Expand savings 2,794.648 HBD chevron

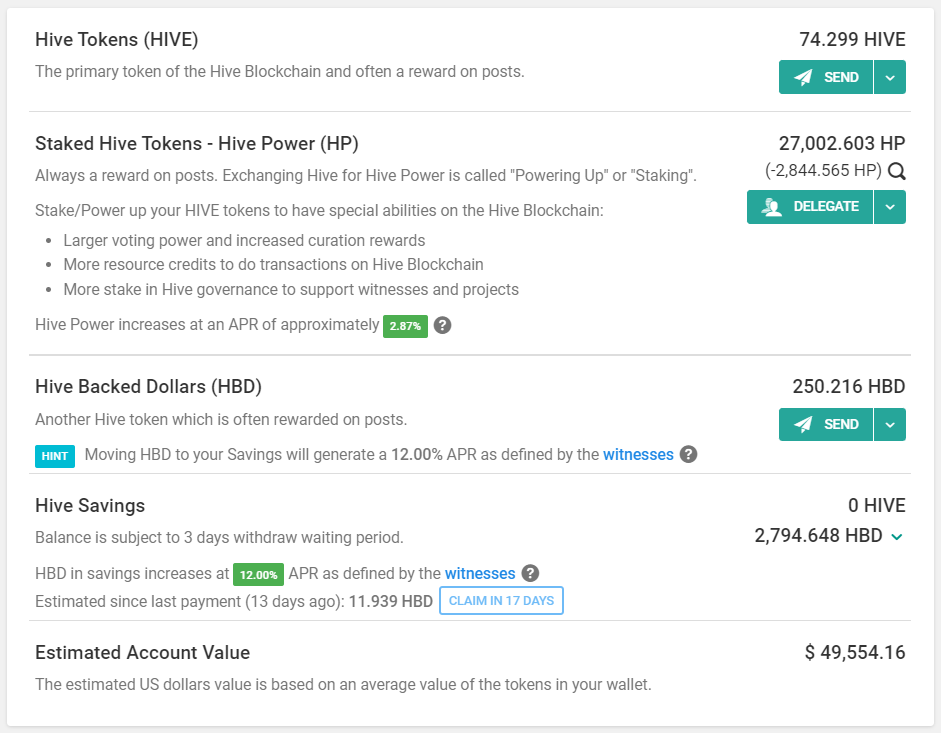(x=897, y=537)
